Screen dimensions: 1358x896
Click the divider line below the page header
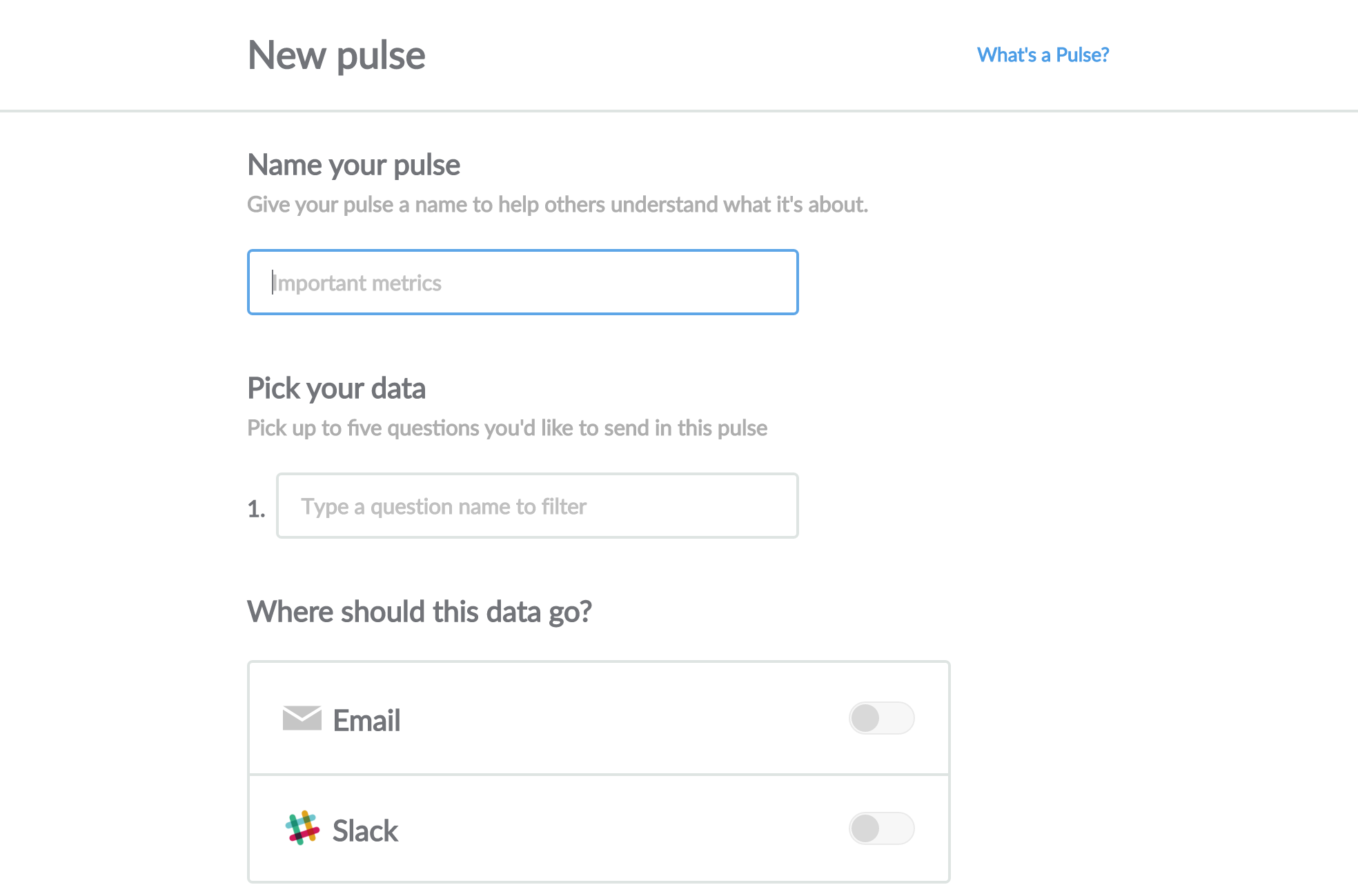679,110
